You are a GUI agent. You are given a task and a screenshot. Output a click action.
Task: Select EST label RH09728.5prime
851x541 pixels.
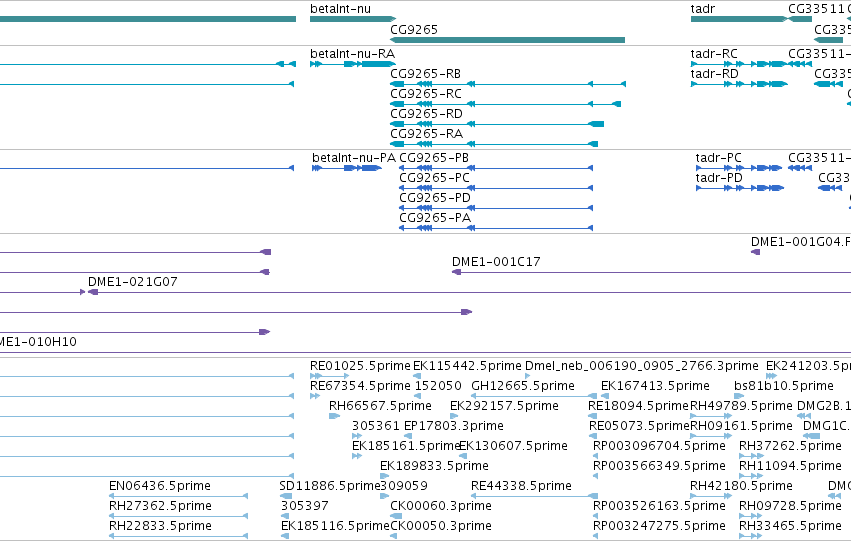tap(790, 507)
